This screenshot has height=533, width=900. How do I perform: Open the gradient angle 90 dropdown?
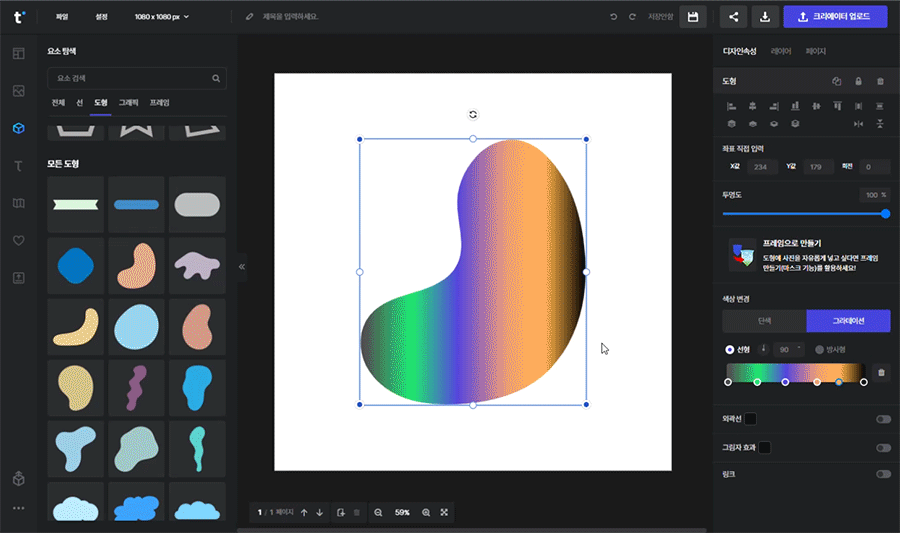coord(788,349)
